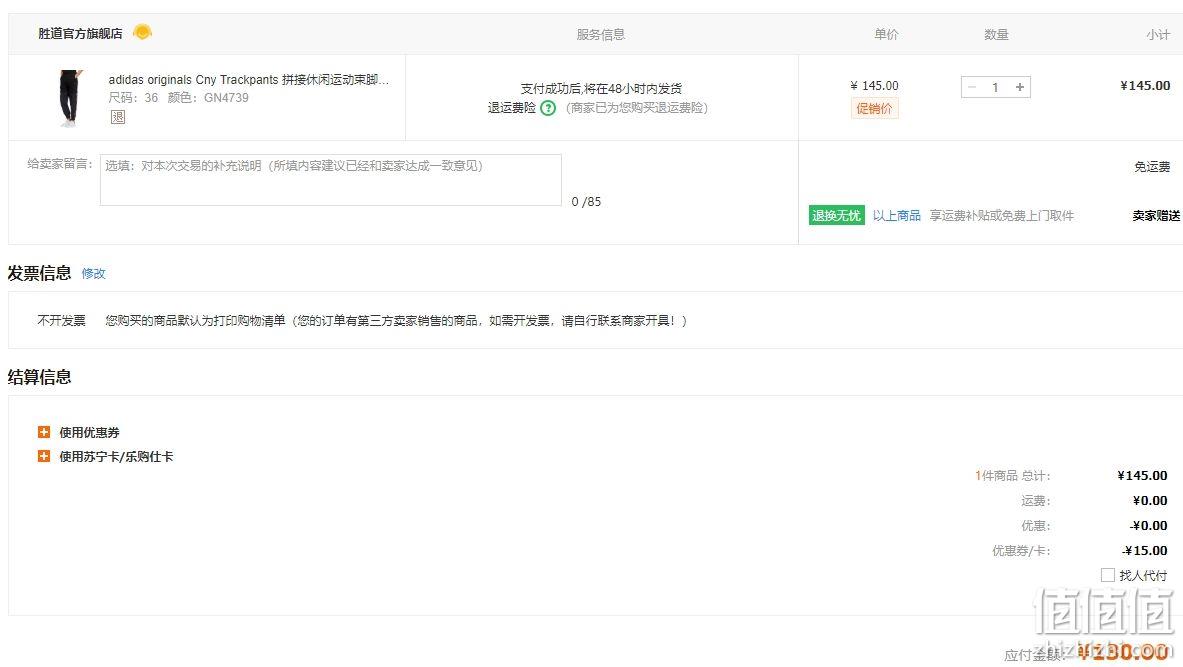
Task: Open the adidas originals Cny Trackpants title link
Action: click(249, 79)
